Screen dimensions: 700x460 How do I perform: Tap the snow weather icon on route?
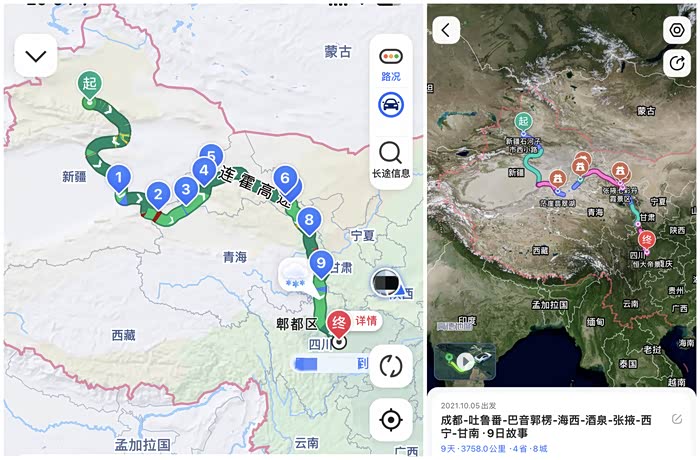pyautogui.click(x=295, y=276)
